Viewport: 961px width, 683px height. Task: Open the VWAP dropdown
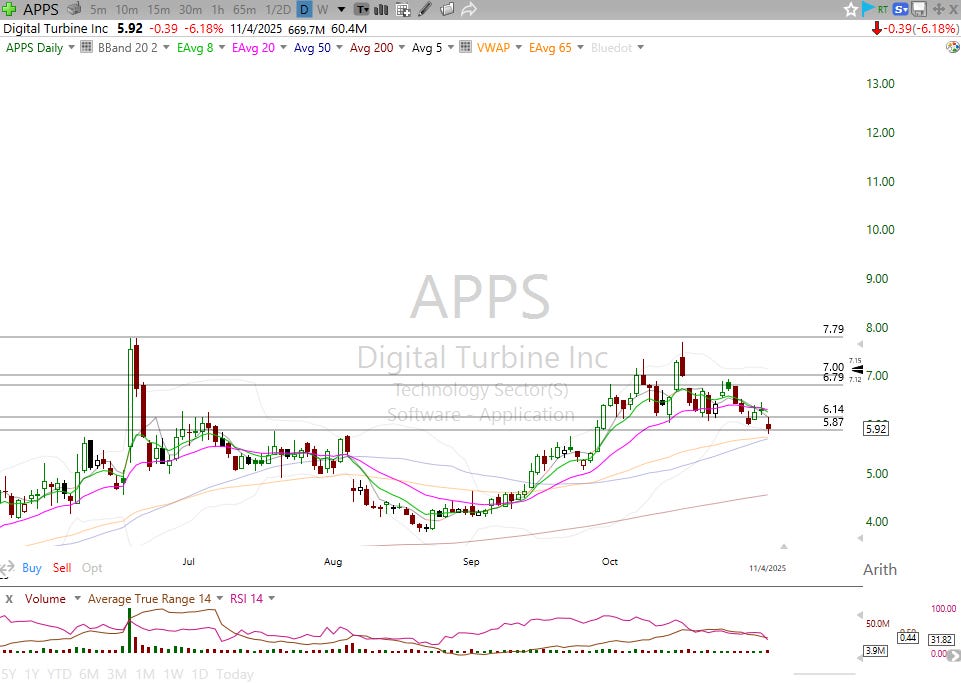[x=518, y=47]
